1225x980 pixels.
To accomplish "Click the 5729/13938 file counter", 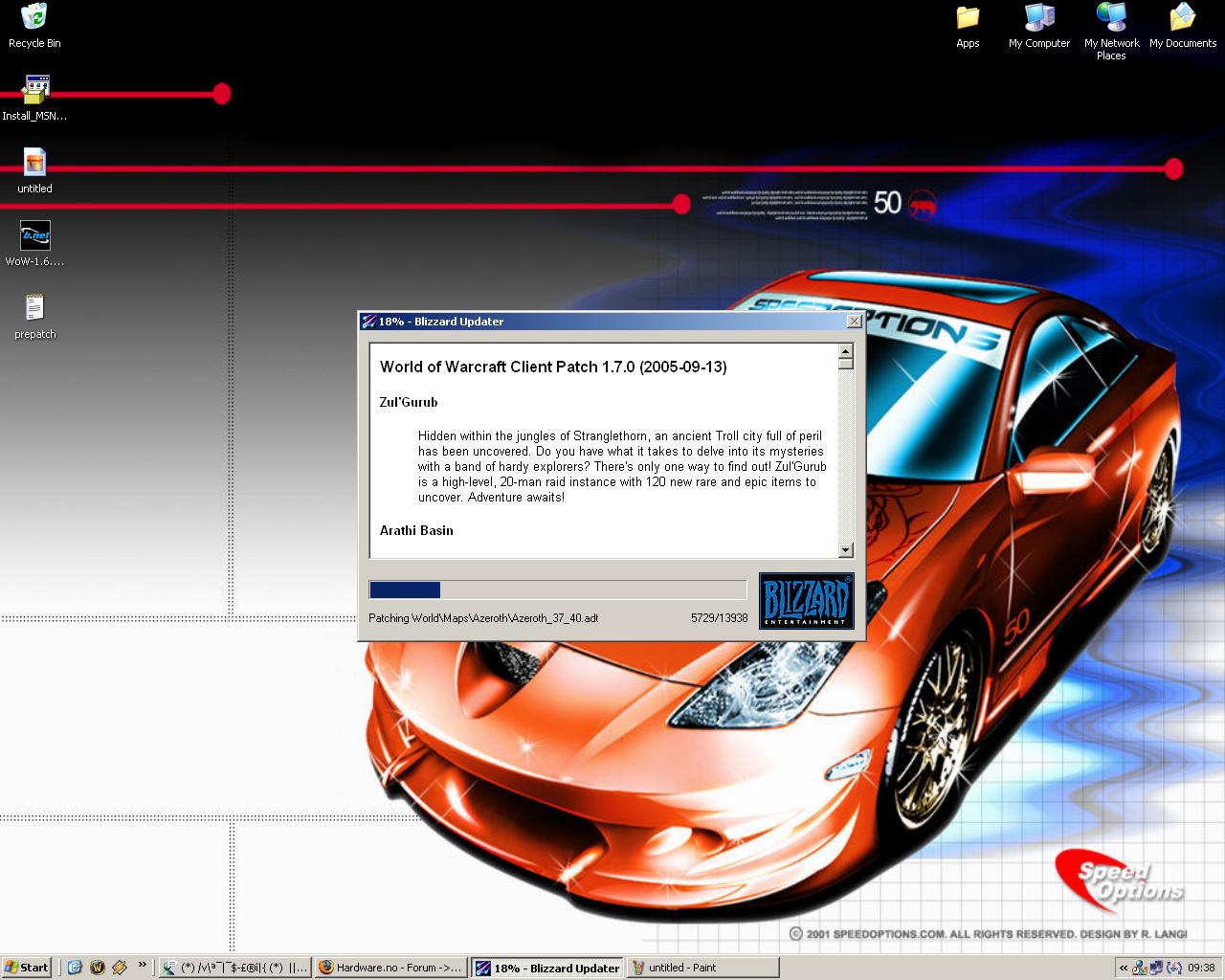I will point(719,618).
